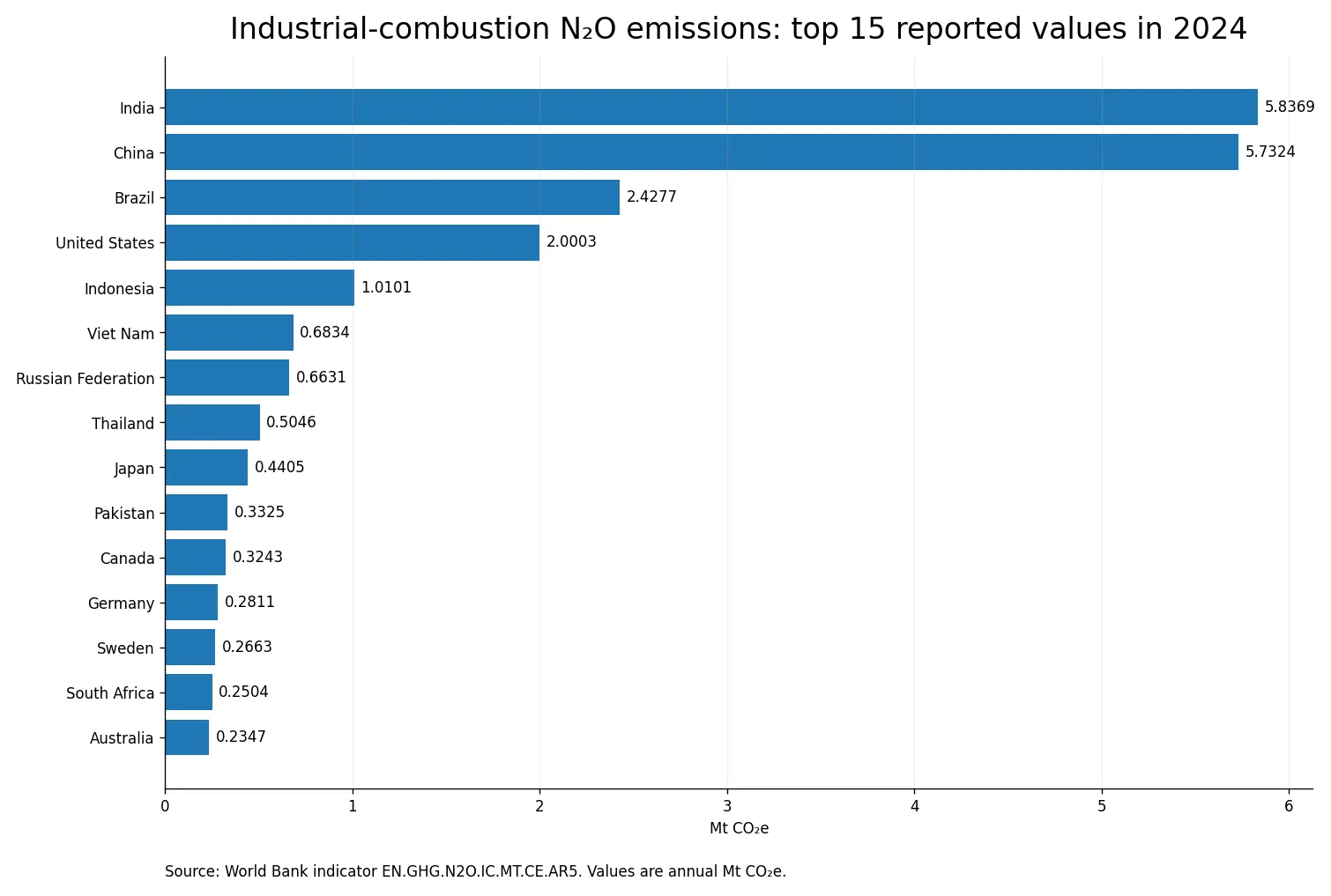Click the chart title about N₂O emissions

point(739,29)
